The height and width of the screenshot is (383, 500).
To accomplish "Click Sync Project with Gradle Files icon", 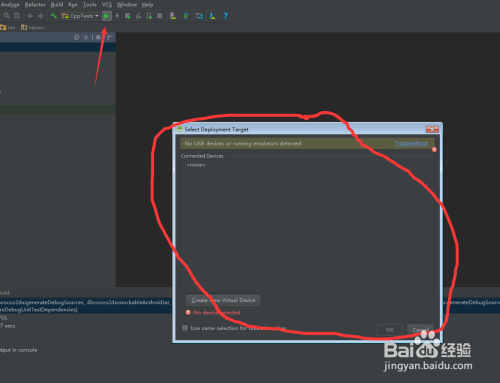I will coord(186,16).
